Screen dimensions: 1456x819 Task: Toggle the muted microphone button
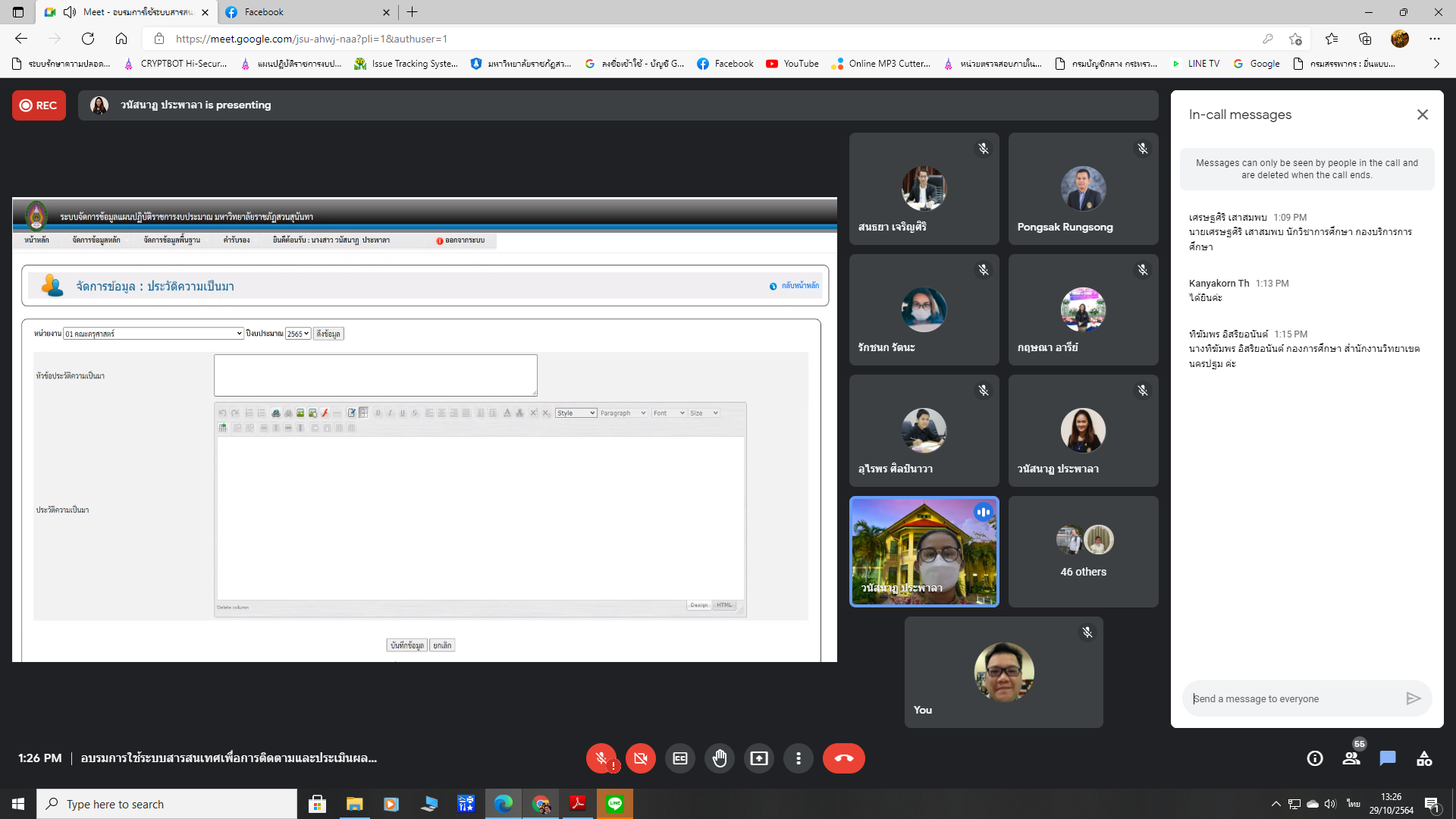(601, 758)
